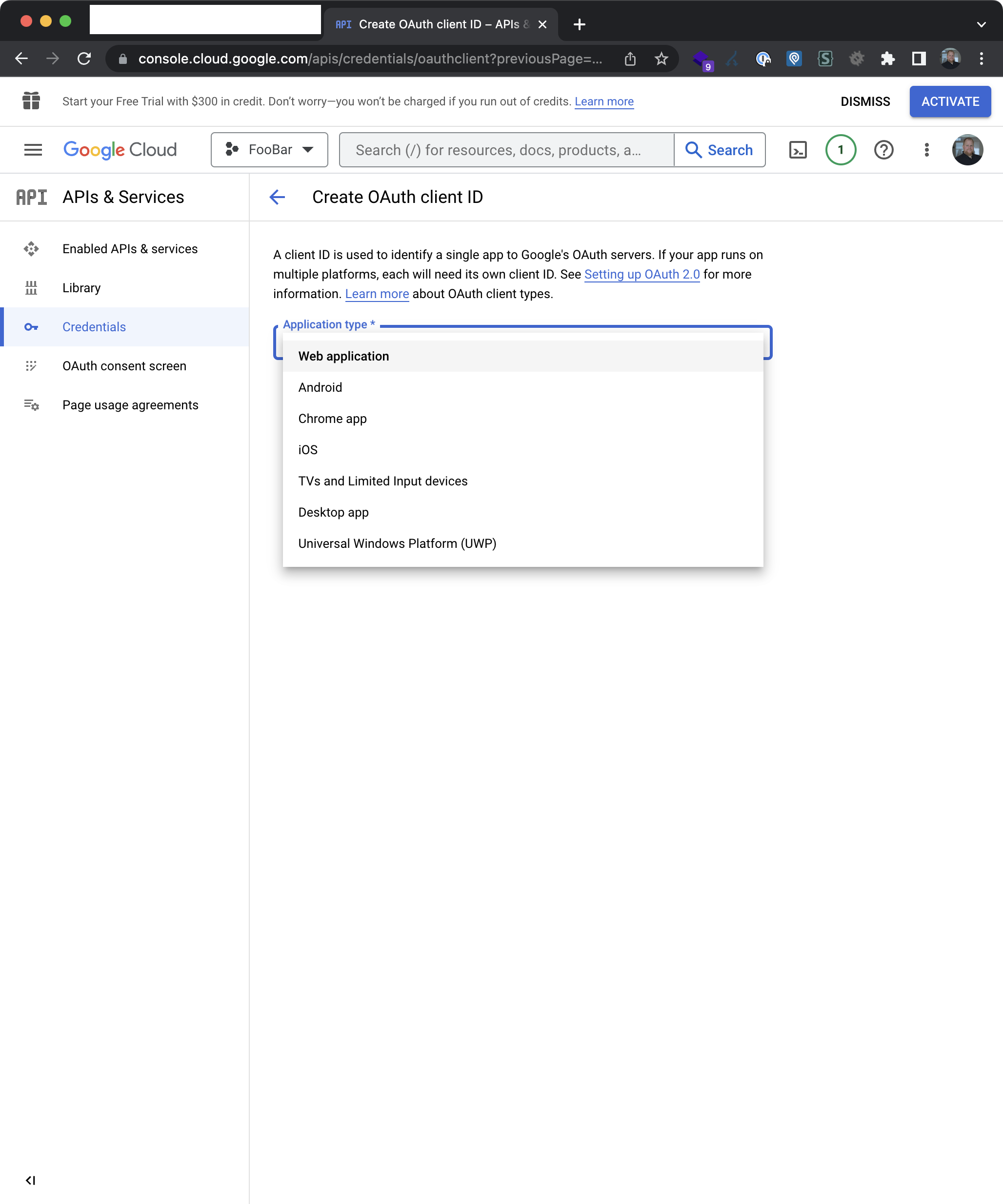Pick Universal Windows Platform (UWP) option
This screenshot has height=1204, width=1003.
(x=397, y=543)
